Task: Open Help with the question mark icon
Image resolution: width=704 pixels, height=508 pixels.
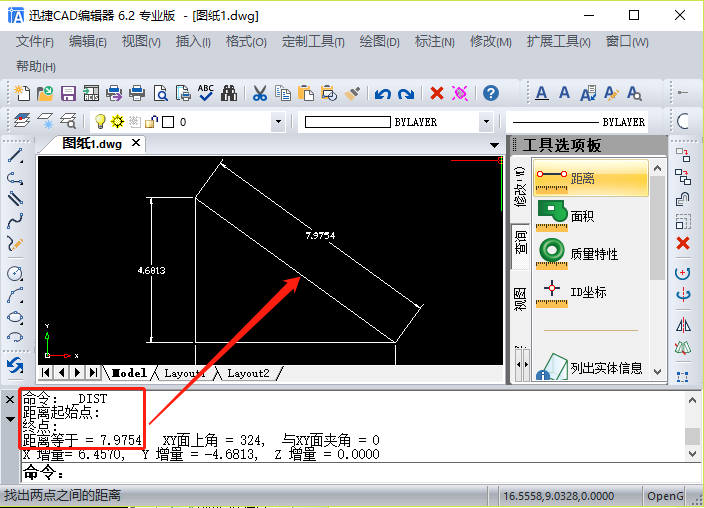Action: click(x=491, y=93)
